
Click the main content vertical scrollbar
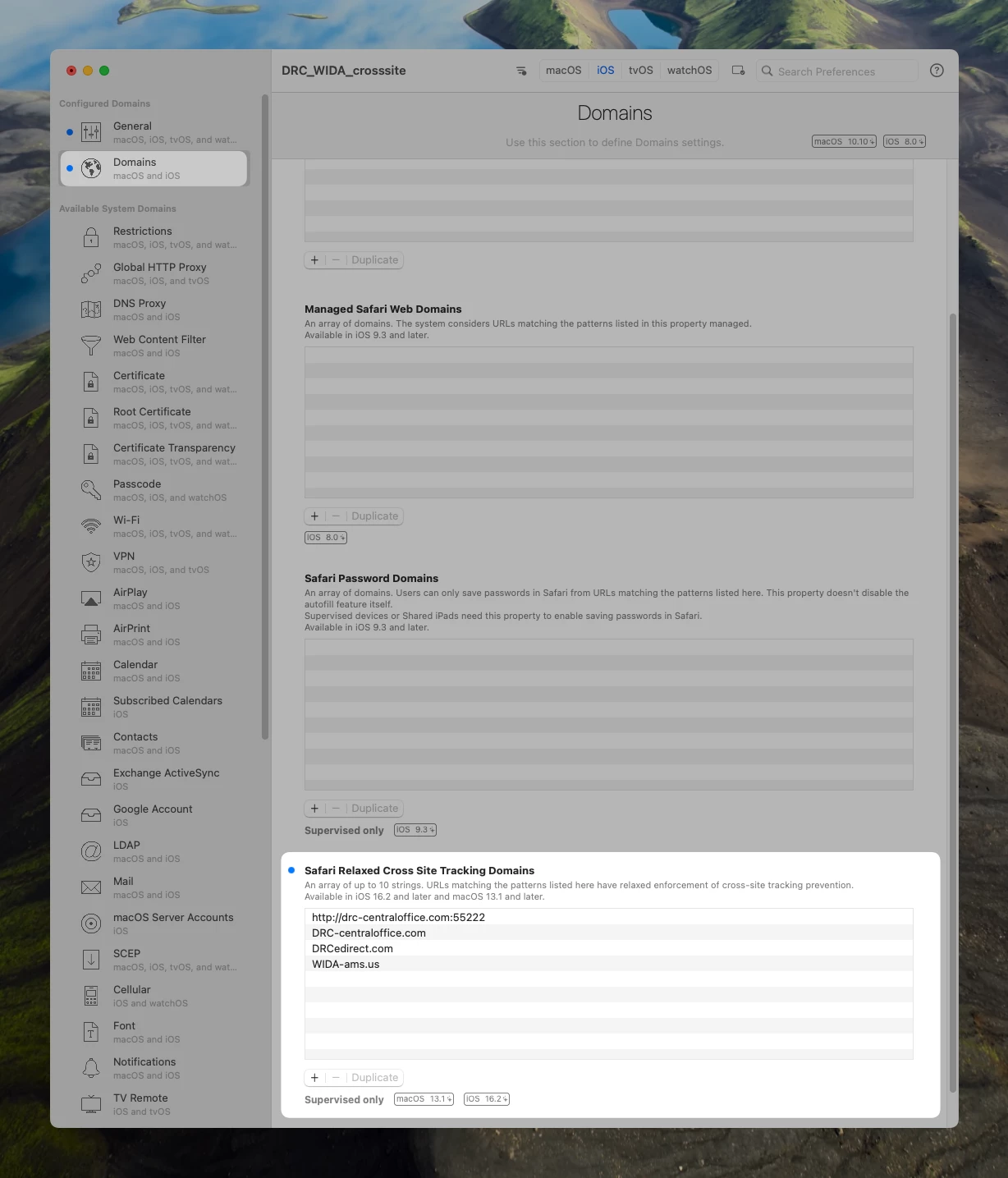(x=952, y=702)
